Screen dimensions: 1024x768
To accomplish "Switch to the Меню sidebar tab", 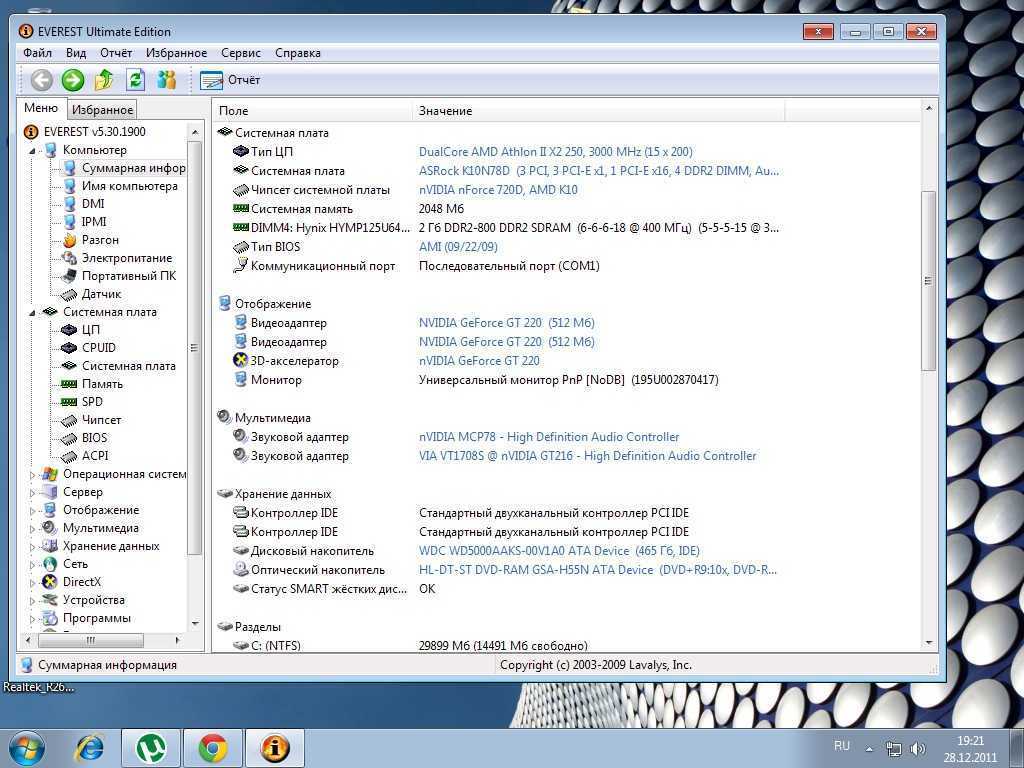I will pyautogui.click(x=41, y=108).
